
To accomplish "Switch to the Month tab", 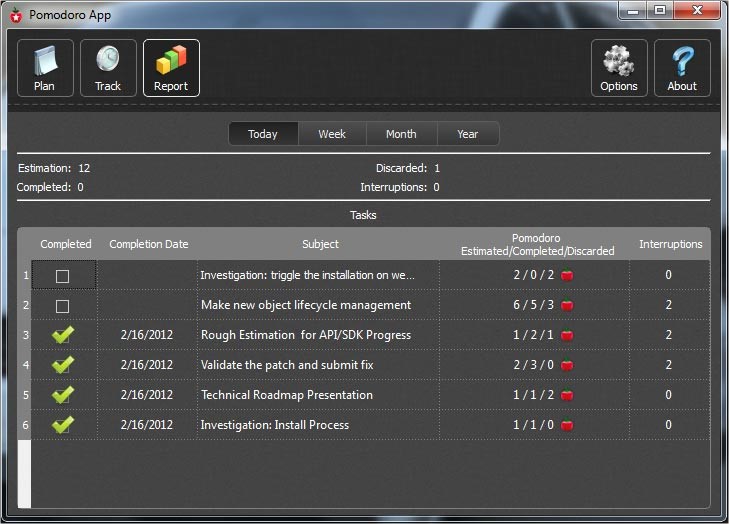I will (401, 134).
